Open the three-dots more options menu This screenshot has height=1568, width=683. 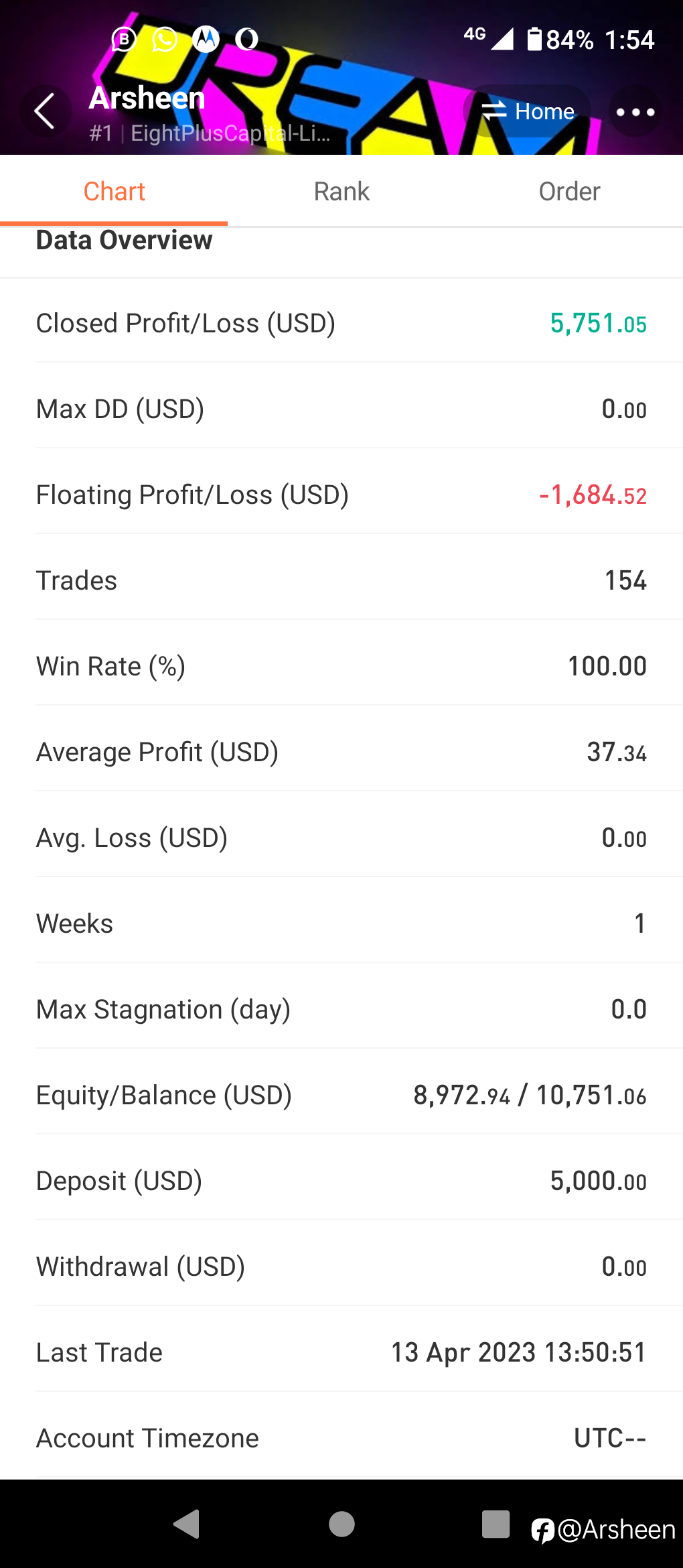coord(635,112)
